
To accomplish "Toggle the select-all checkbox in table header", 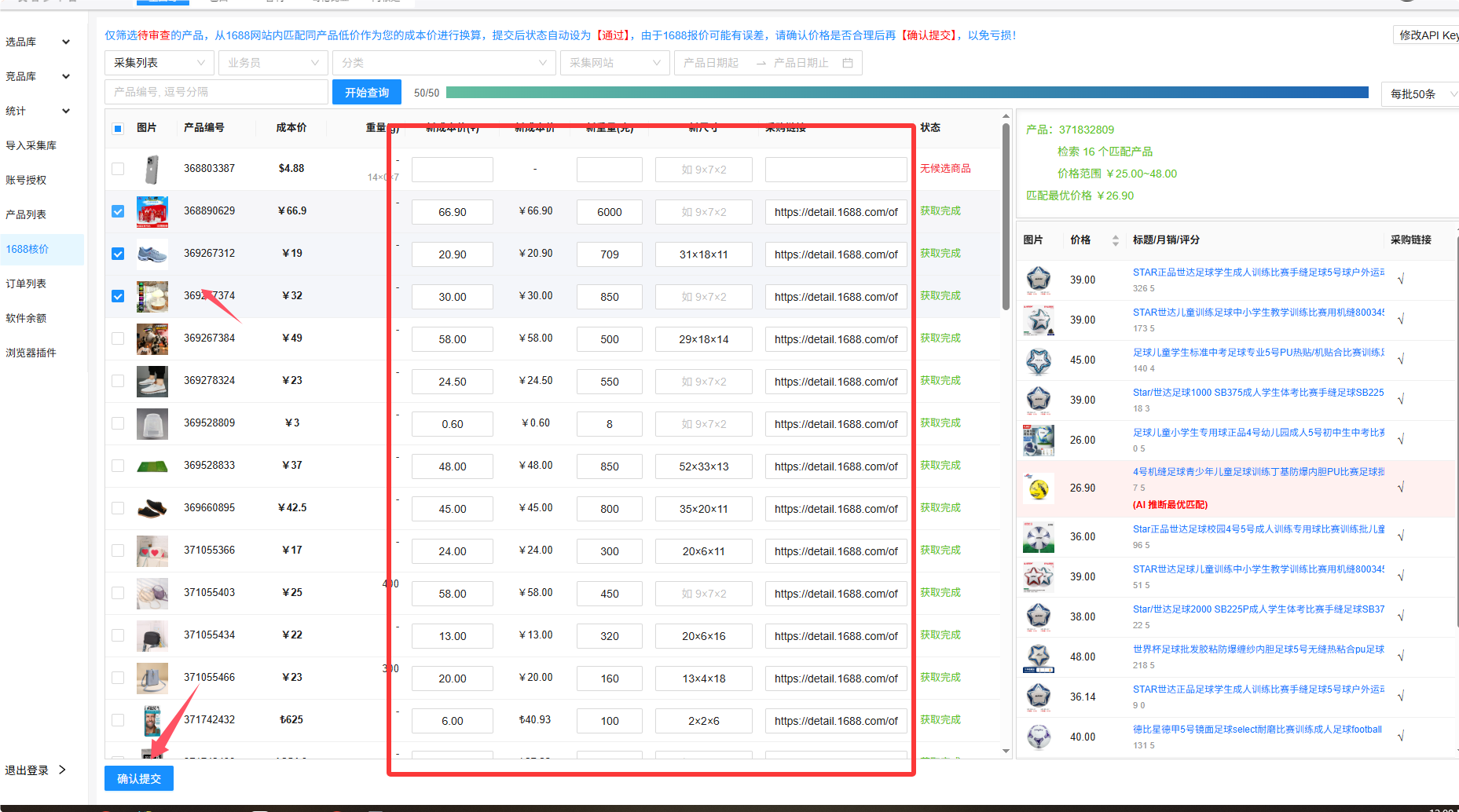I will point(118,128).
